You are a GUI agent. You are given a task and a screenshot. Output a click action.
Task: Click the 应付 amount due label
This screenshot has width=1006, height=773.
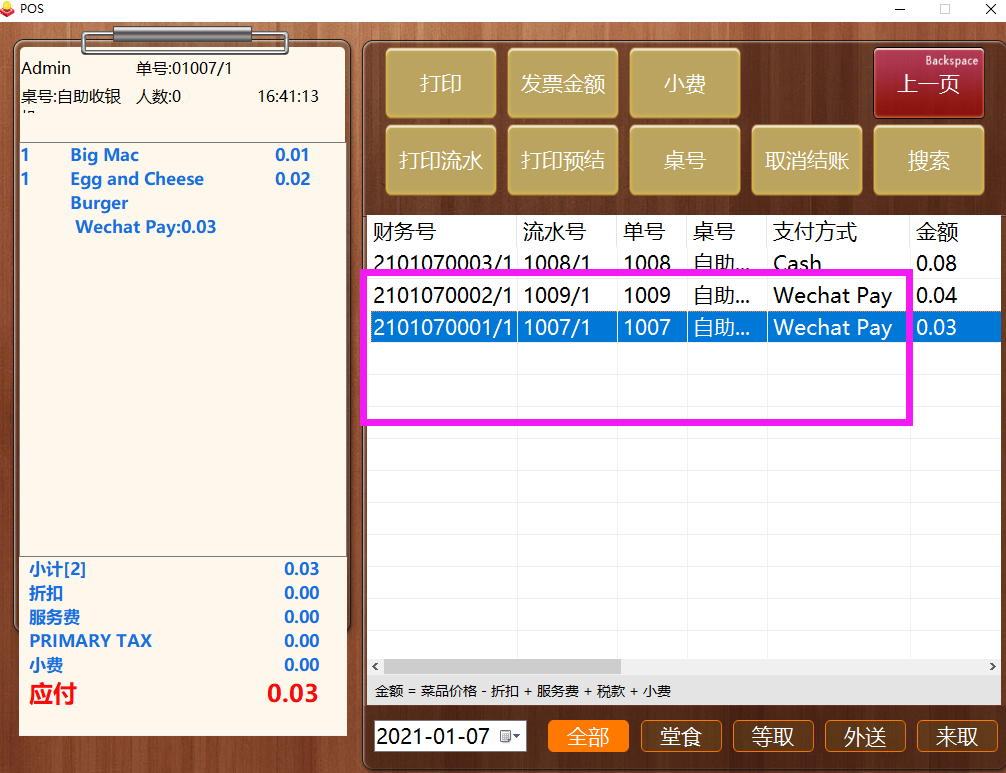click(x=53, y=693)
